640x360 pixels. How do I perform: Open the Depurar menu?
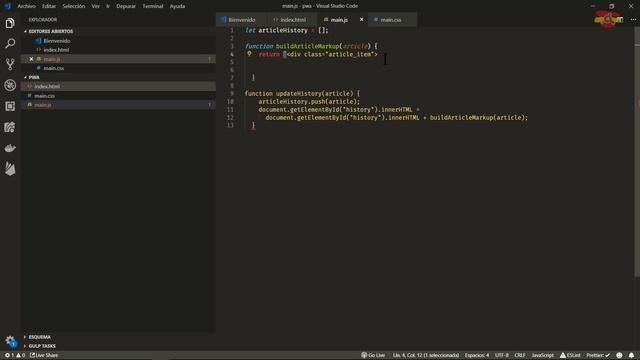point(126,6)
